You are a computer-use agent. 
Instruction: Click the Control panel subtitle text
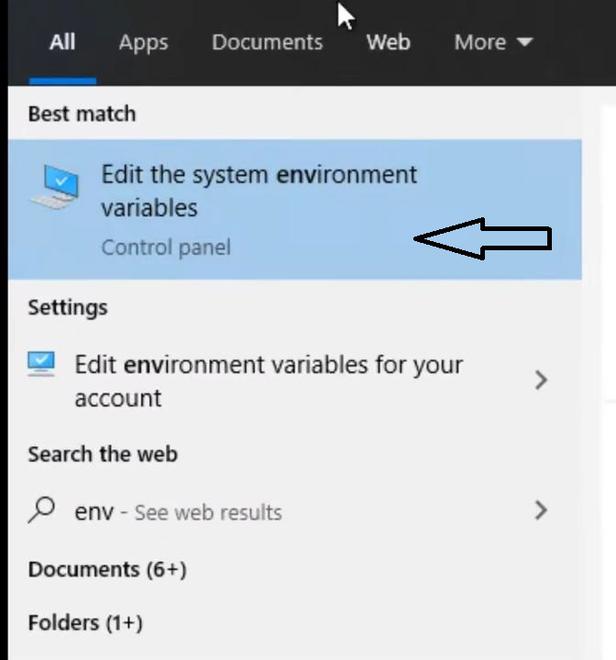click(166, 247)
